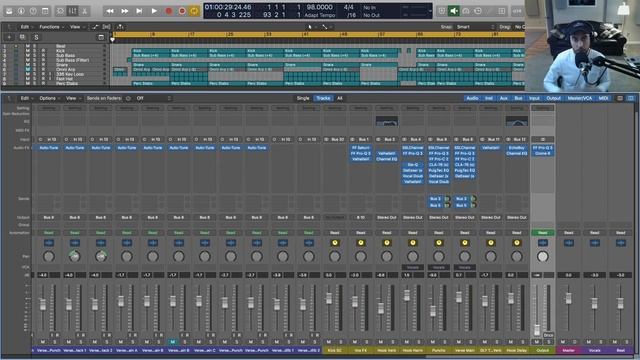Click the narrow channel strips icon
This screenshot has height=360, width=640.
pos(620,98)
